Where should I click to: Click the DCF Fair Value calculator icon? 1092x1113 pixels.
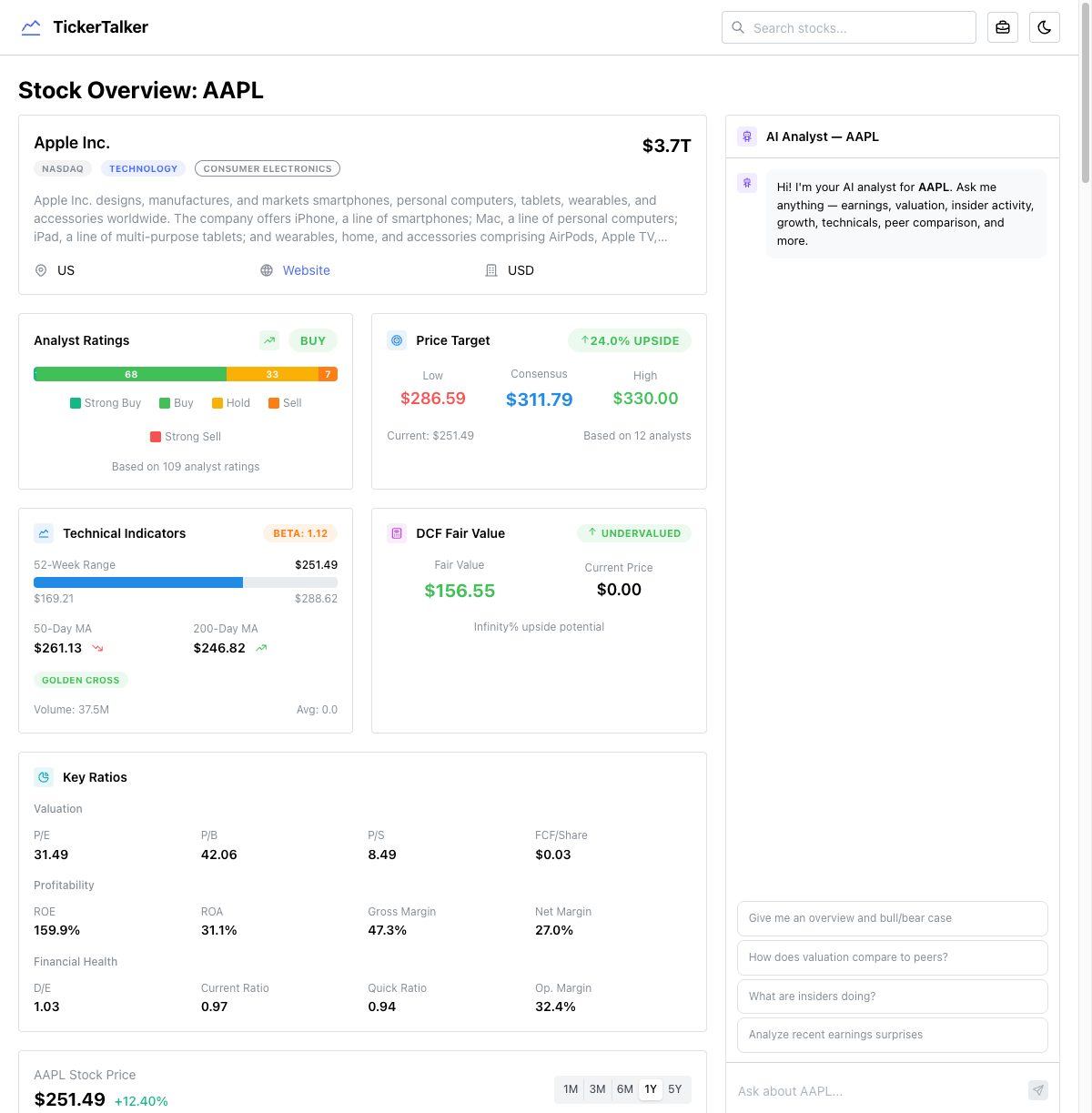(397, 533)
